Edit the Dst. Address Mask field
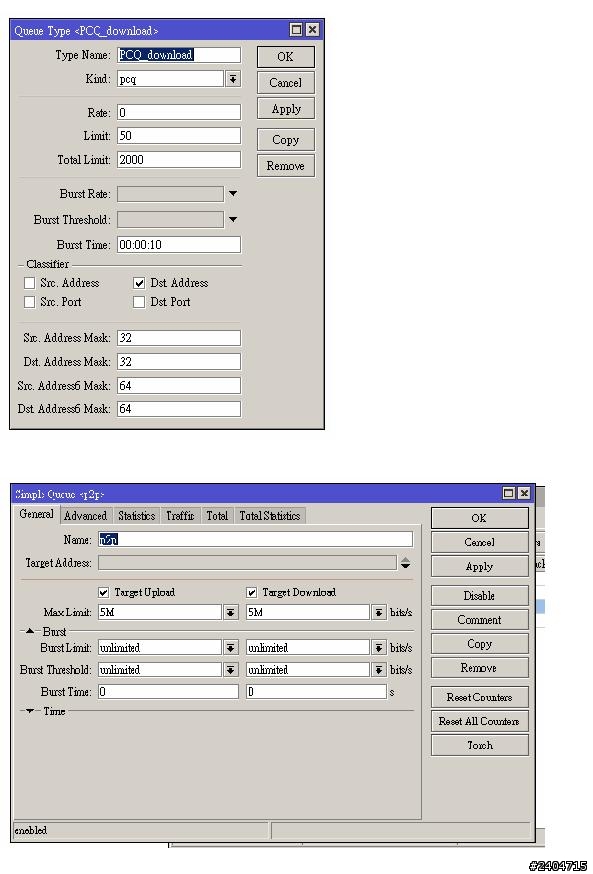593x874 pixels. click(x=179, y=362)
